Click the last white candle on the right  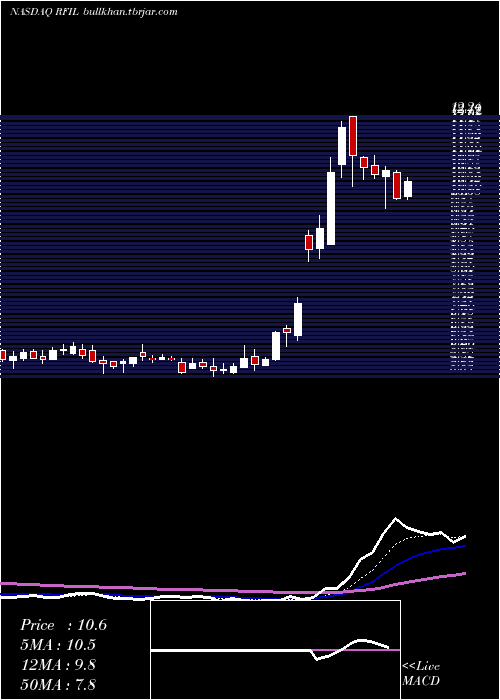(408, 189)
